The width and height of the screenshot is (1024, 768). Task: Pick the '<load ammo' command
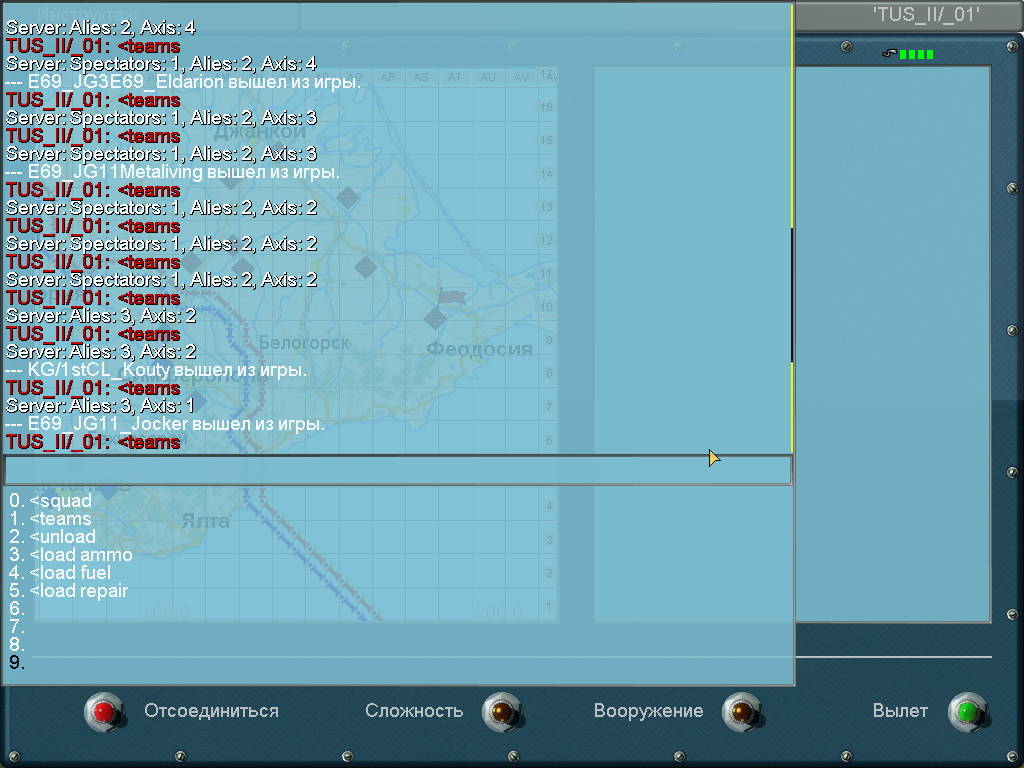80,555
